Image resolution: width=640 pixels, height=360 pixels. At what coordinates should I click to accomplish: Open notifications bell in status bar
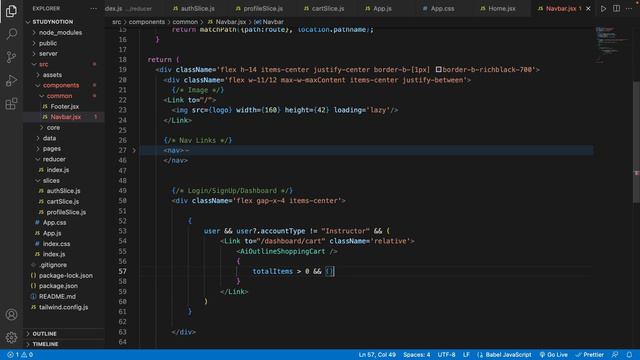click(629, 355)
